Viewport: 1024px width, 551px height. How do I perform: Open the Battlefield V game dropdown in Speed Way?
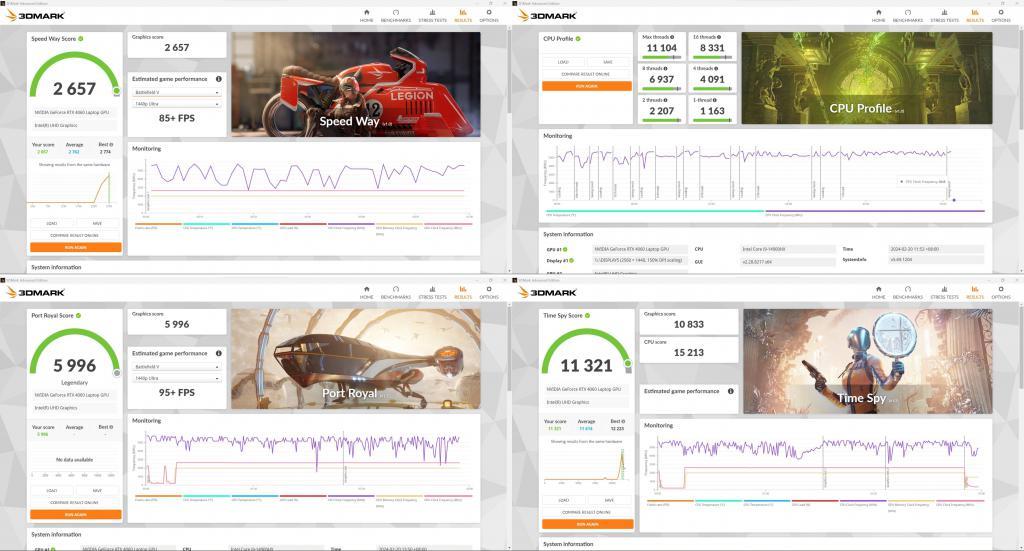(176, 91)
